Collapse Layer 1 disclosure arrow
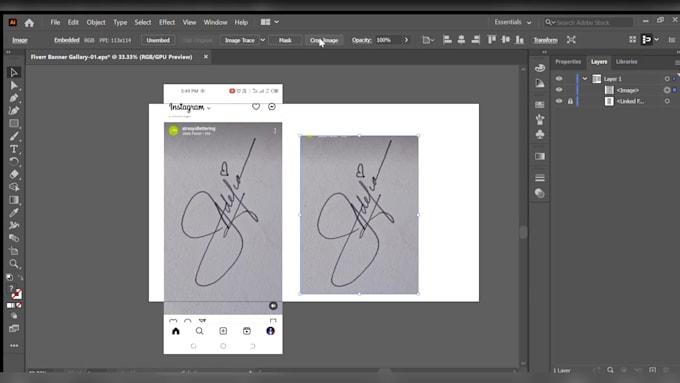Screen dimensions: 680x383 [585, 79]
